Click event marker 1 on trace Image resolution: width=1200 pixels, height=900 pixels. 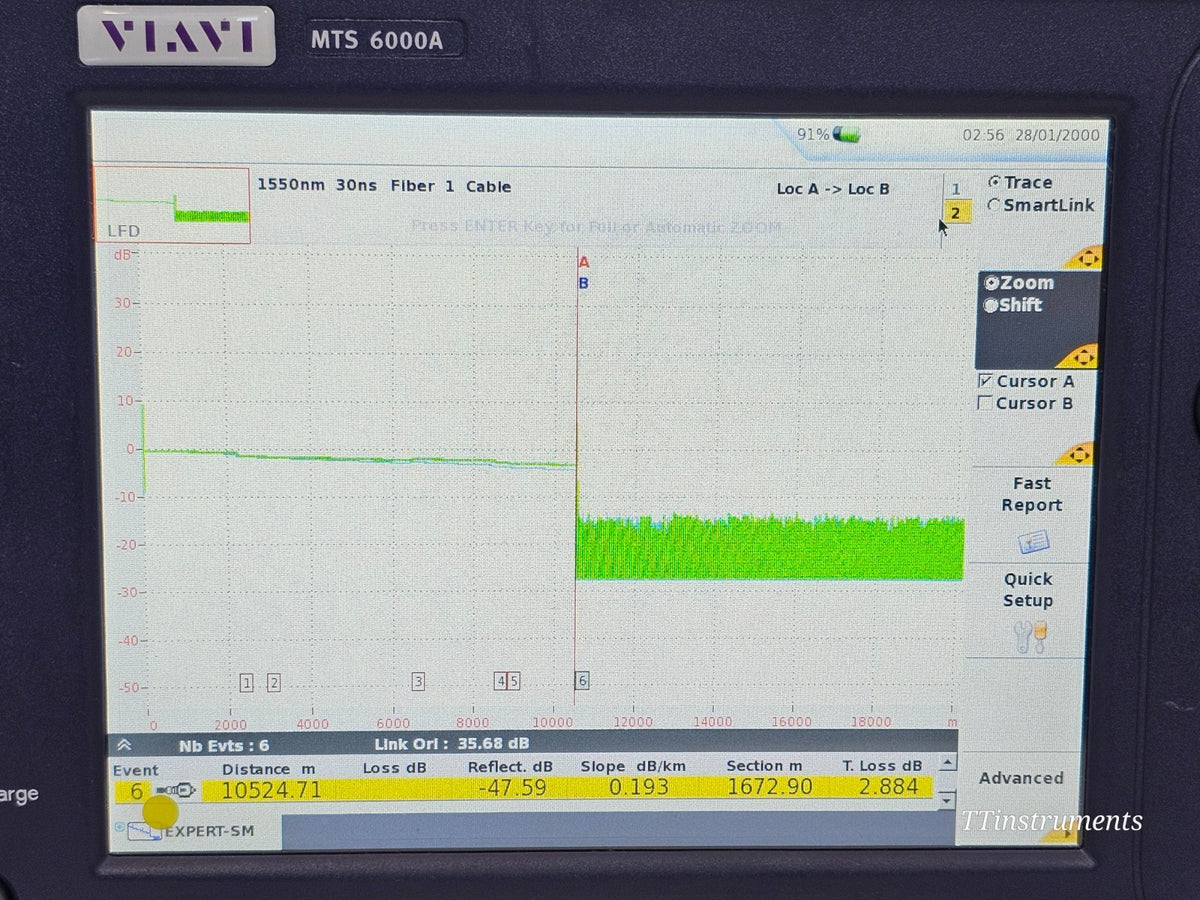(x=246, y=683)
